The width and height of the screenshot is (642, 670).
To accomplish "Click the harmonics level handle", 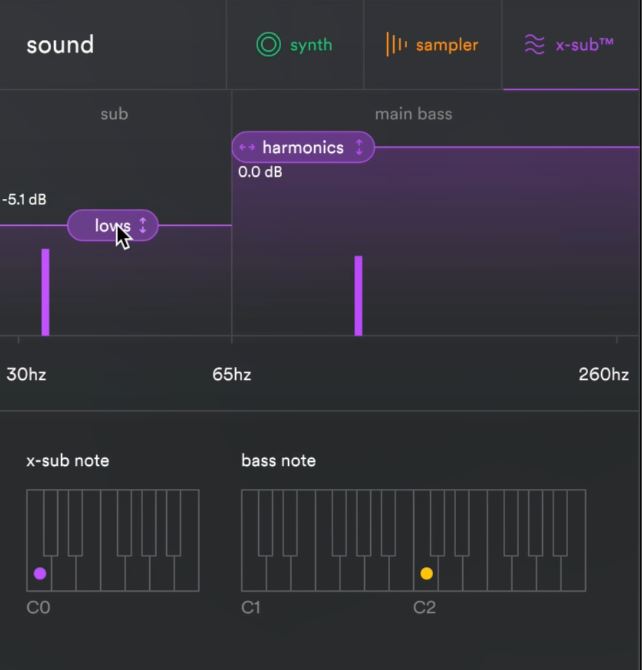I will pyautogui.click(x=303, y=147).
